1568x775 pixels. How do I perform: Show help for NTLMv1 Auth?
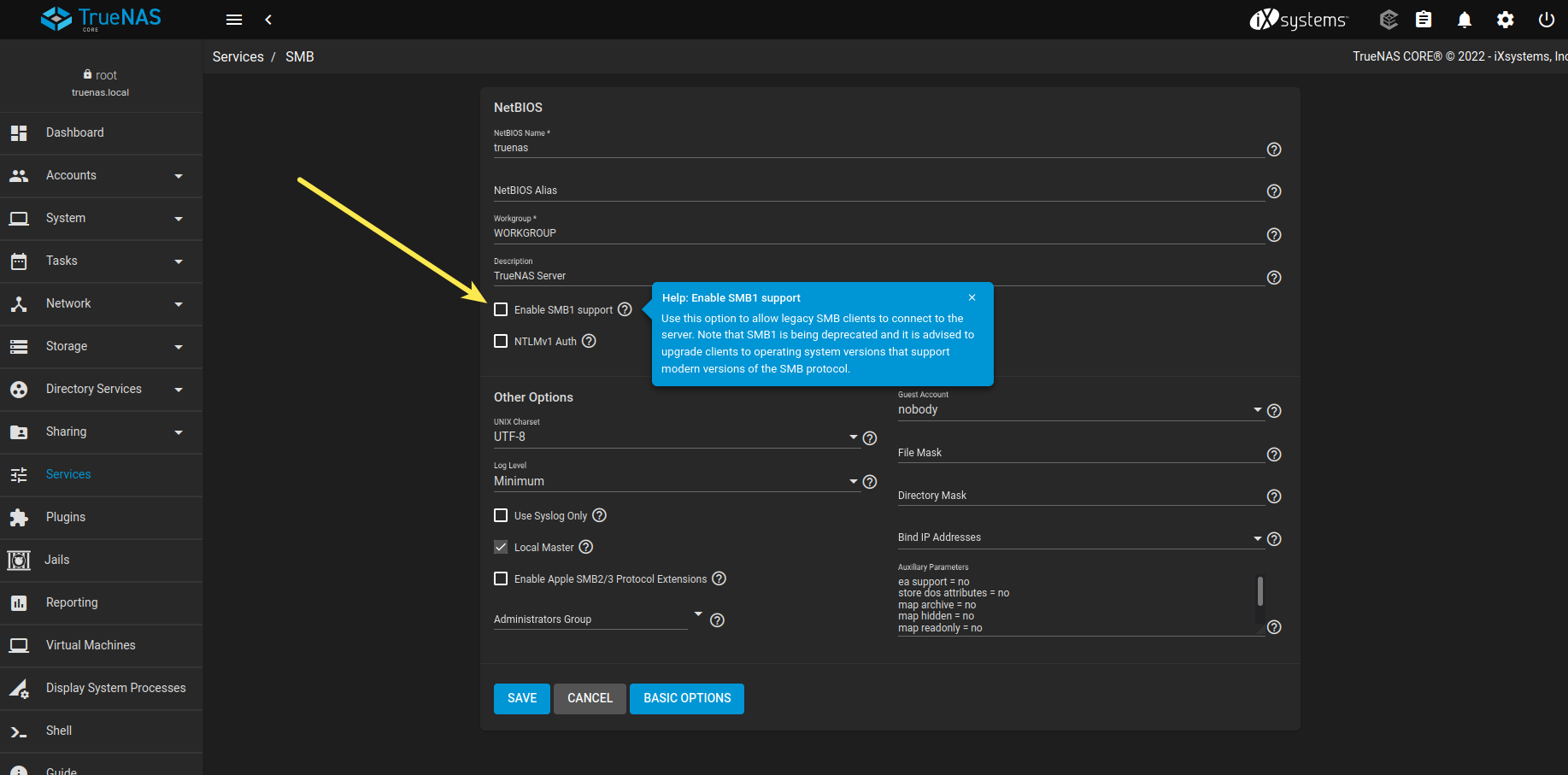pyautogui.click(x=589, y=341)
